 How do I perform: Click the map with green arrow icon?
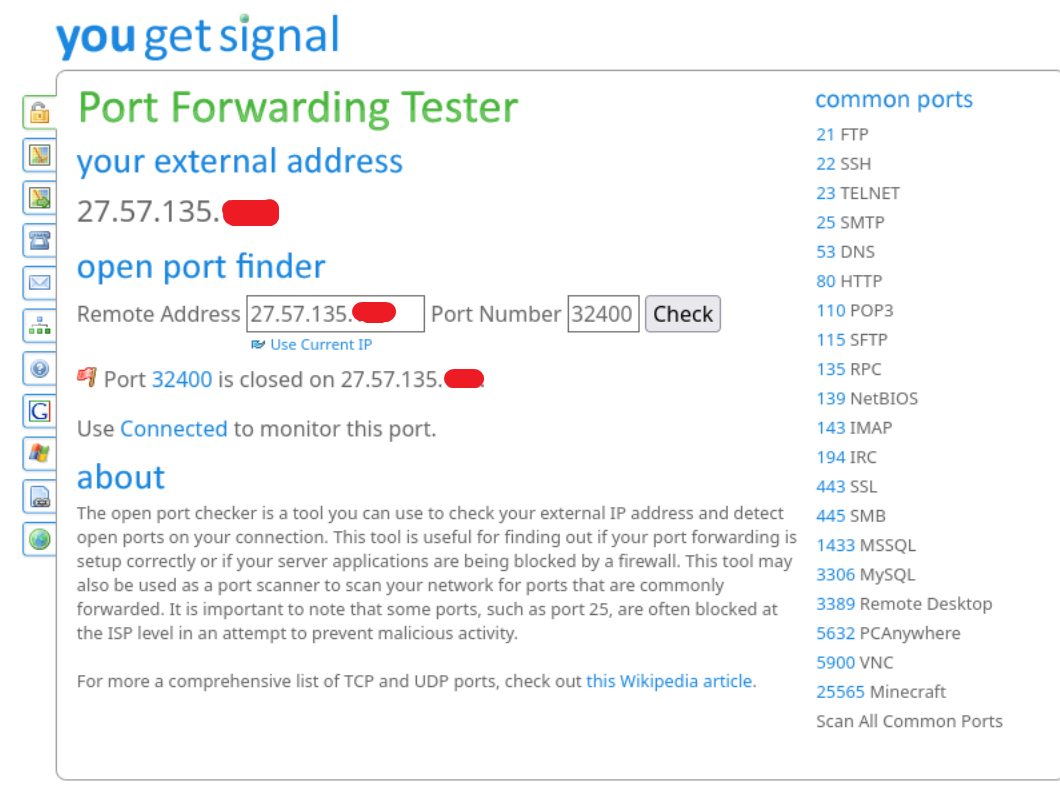(39, 197)
